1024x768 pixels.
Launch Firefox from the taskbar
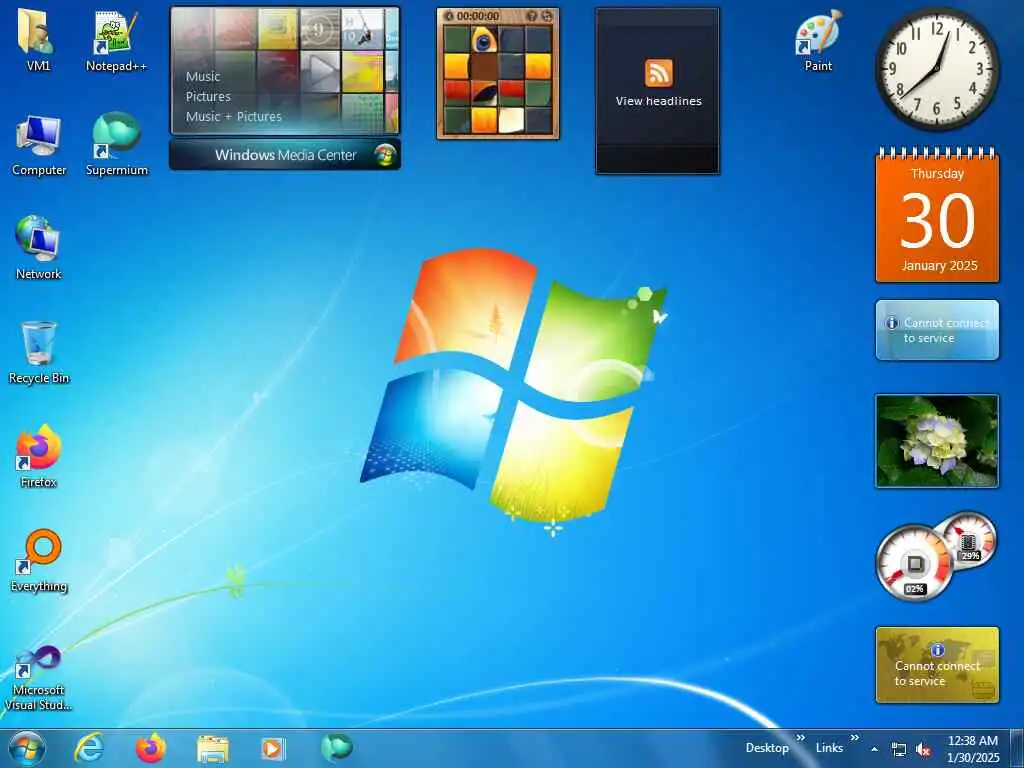[x=151, y=748]
